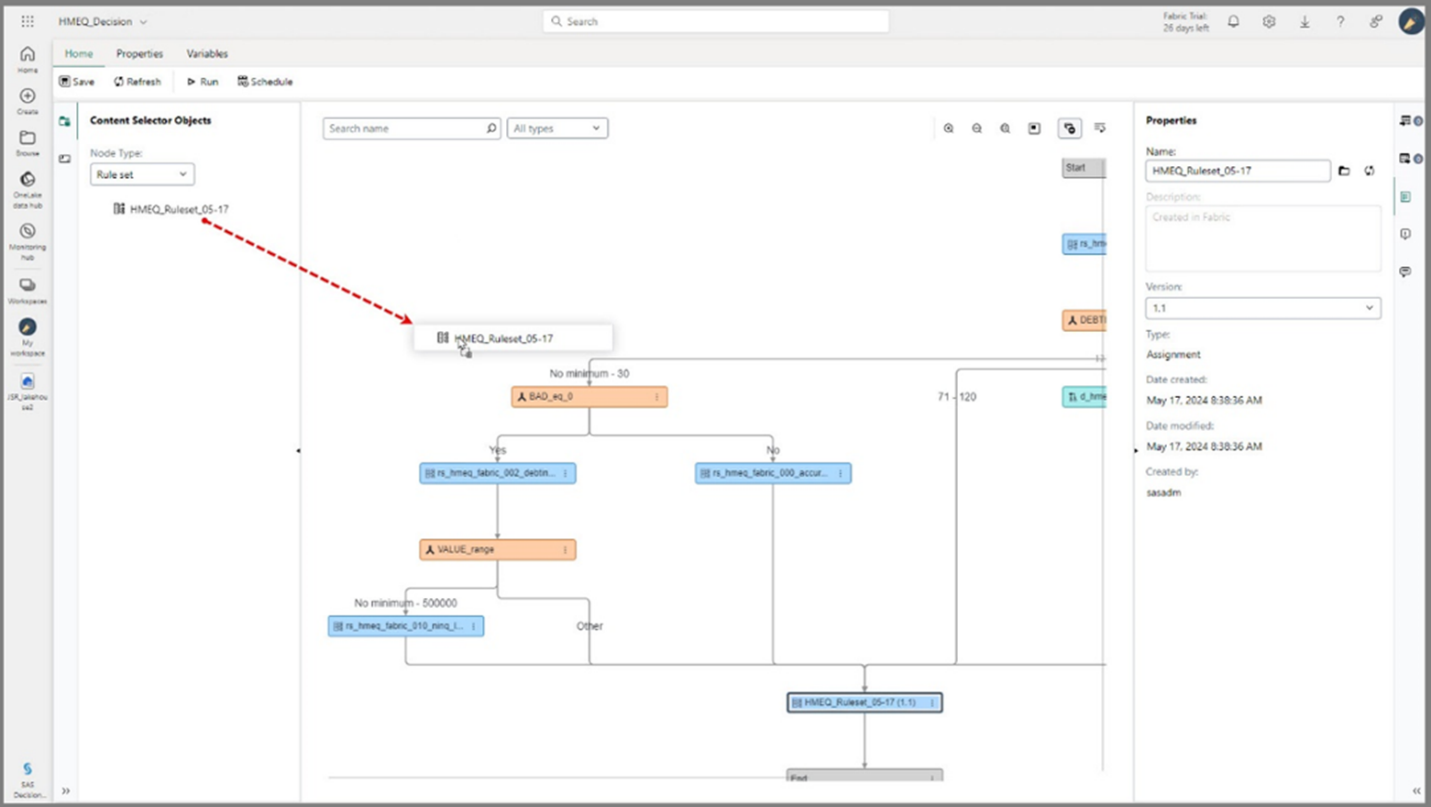Image resolution: width=1431 pixels, height=807 pixels.
Task: Switch to the Variables tab
Action: [x=207, y=54]
